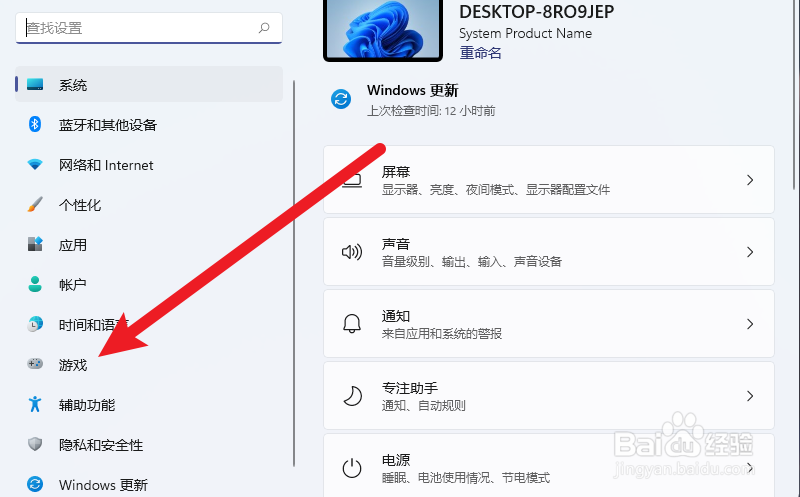Expand the 声音 card chevron
The image size is (800, 497).
coord(750,252)
